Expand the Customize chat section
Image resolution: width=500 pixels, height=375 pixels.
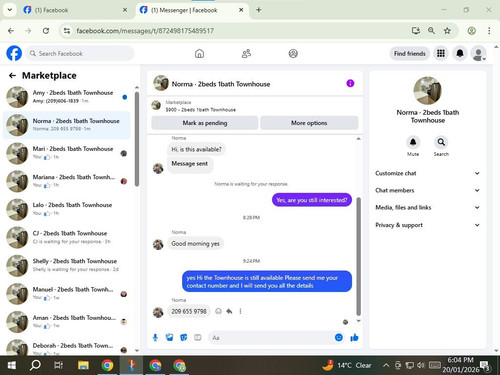coord(428,173)
